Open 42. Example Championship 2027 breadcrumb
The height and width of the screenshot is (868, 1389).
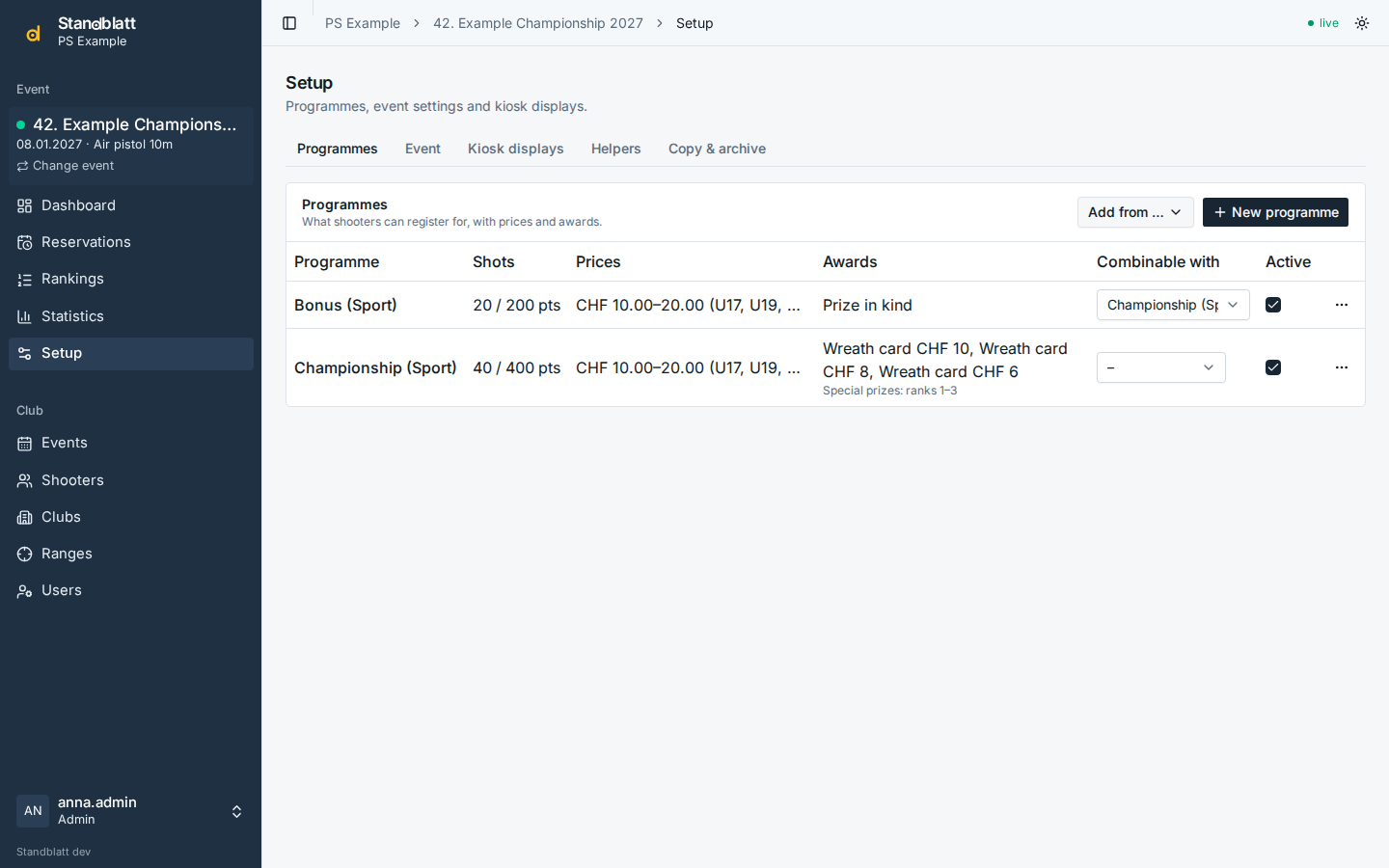point(538,23)
